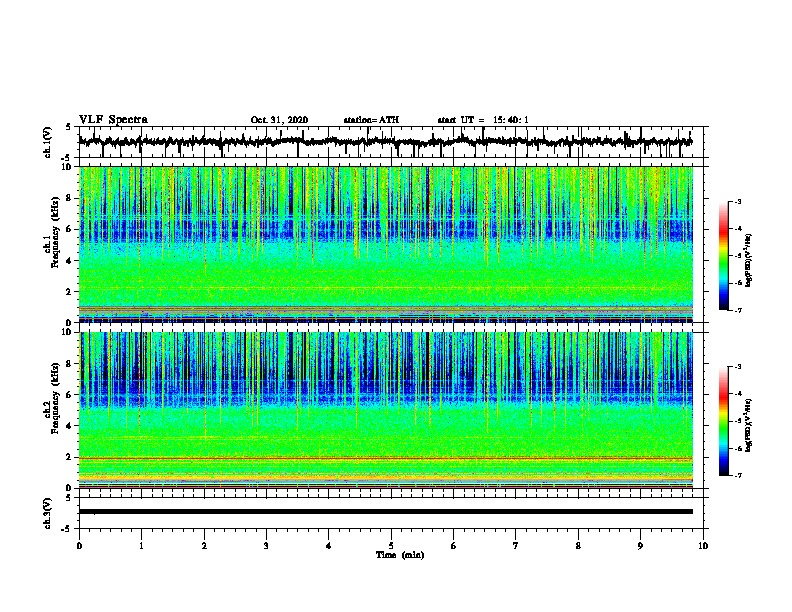This screenshot has height=612, width=792.
Task: Click the "Time (min)" x-axis label
Action: [x=400, y=555]
